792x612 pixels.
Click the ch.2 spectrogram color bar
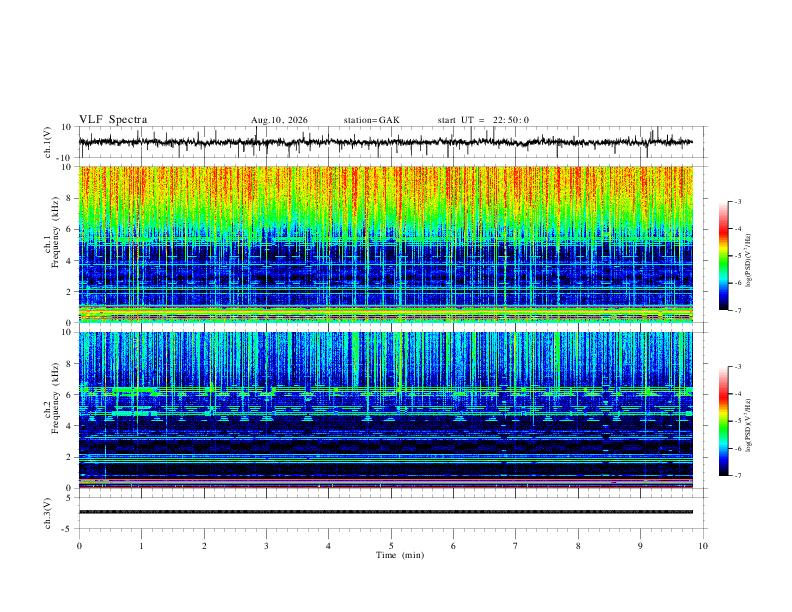click(723, 421)
